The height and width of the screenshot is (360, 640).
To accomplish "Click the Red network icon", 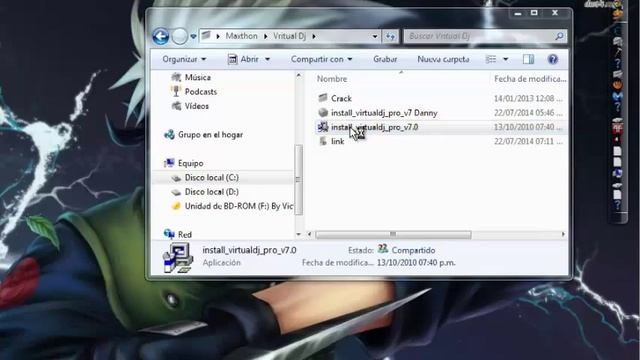I will [169, 234].
